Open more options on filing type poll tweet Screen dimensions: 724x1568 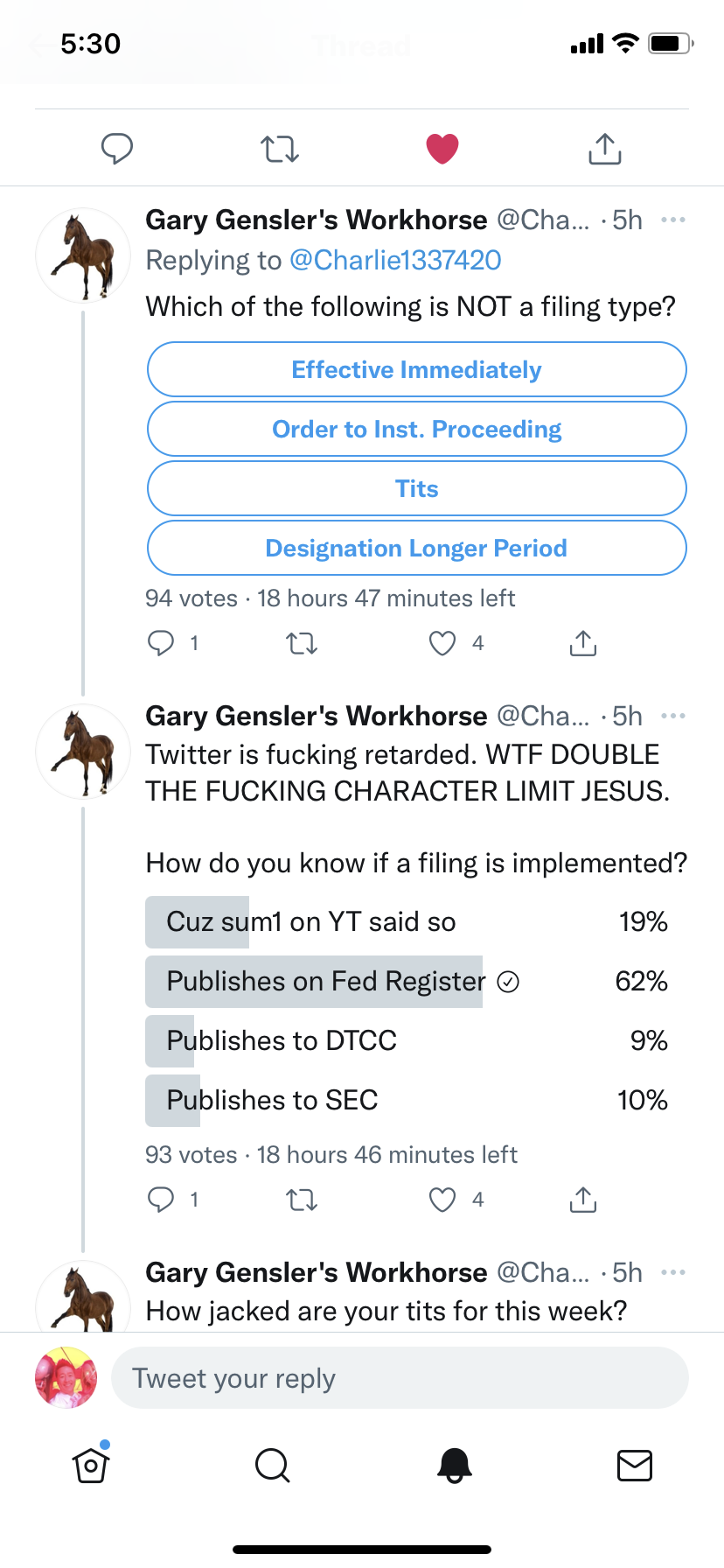673,220
